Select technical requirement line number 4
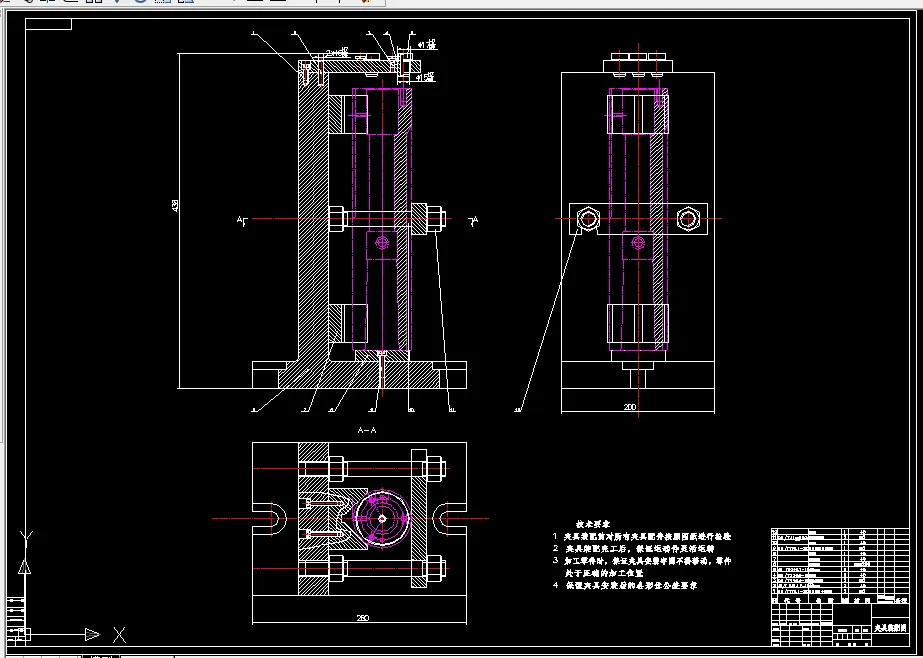The image size is (923, 658). [x=625, y=586]
